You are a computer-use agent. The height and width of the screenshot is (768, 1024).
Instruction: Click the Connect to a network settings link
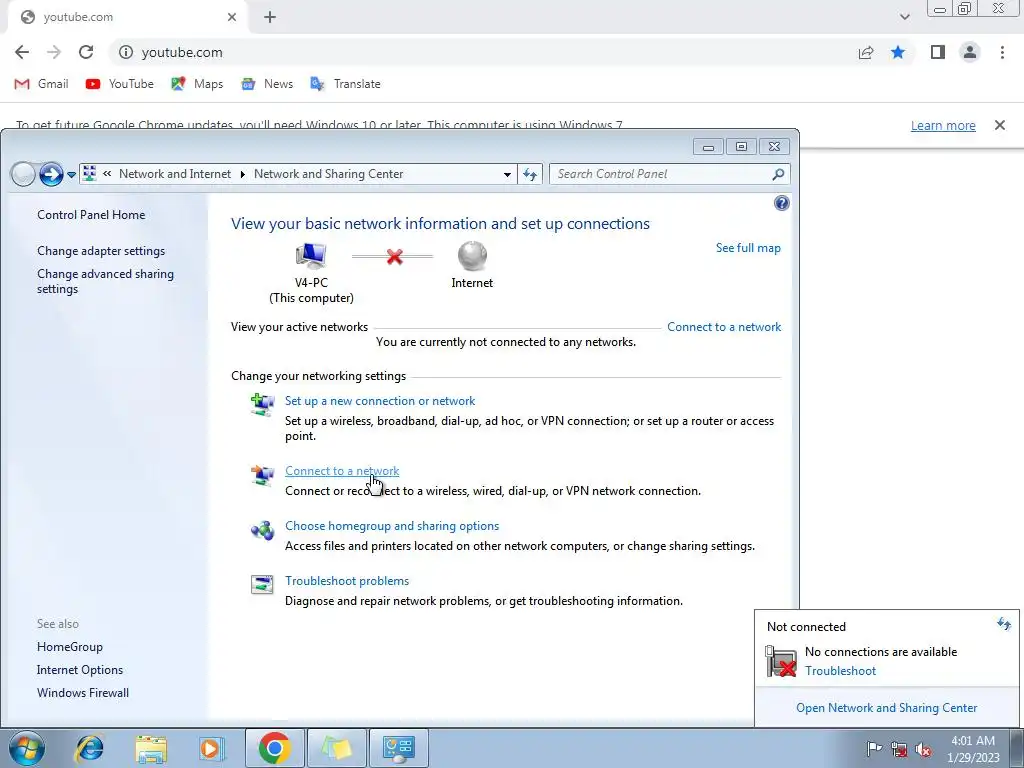[342, 471]
